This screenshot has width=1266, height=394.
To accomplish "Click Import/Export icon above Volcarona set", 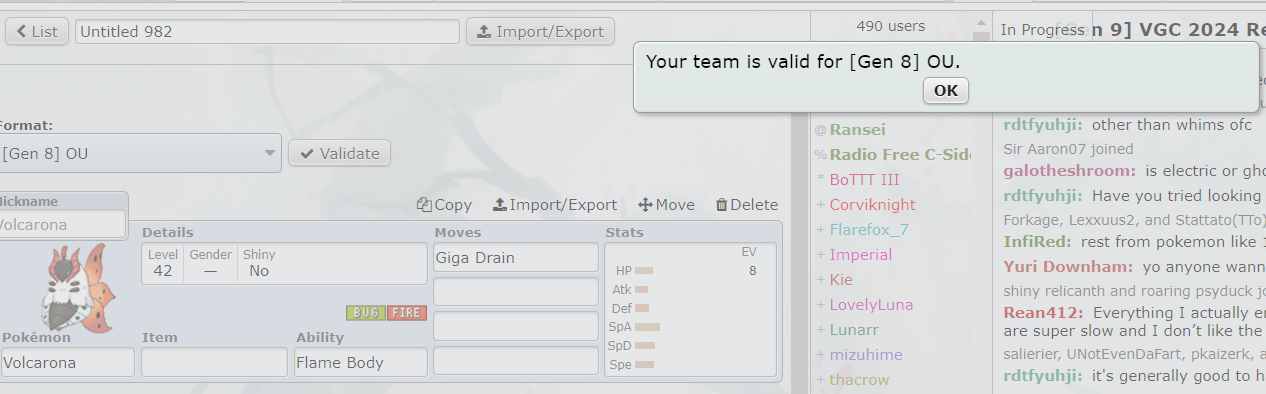I will (500, 205).
